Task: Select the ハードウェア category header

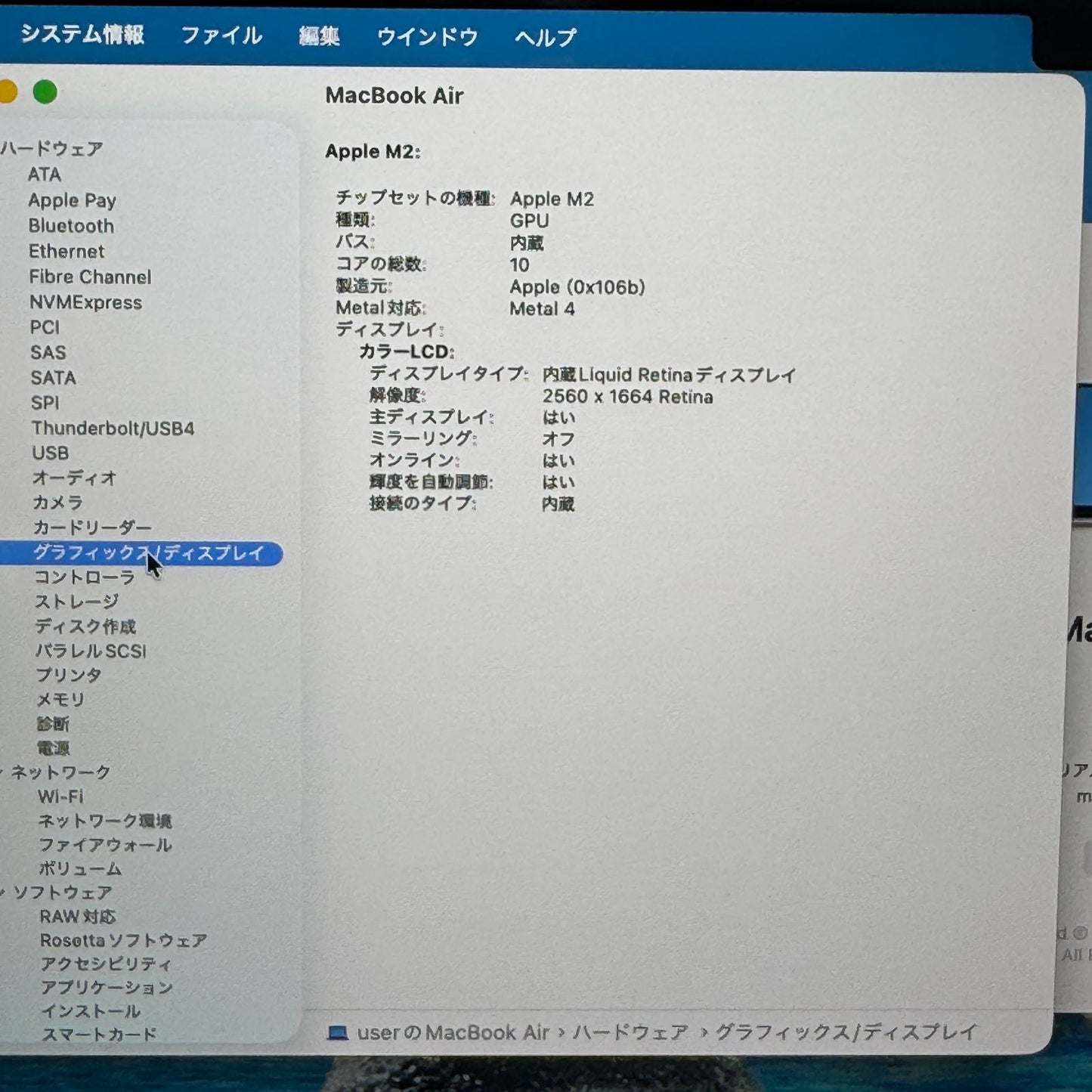Action: (51, 149)
